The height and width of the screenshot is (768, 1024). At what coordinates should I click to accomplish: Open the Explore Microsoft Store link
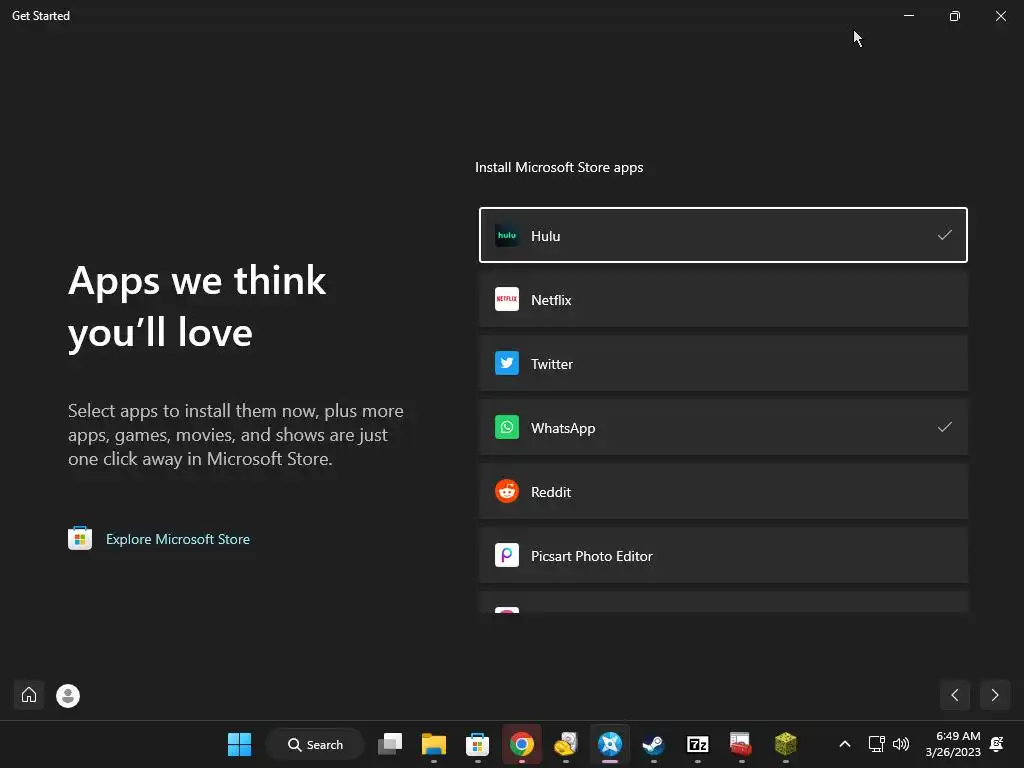[178, 539]
